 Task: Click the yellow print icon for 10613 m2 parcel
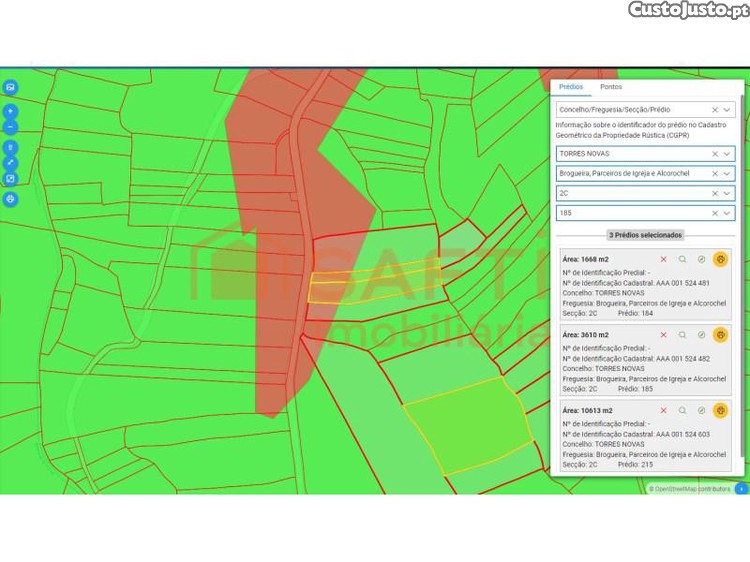(x=720, y=411)
